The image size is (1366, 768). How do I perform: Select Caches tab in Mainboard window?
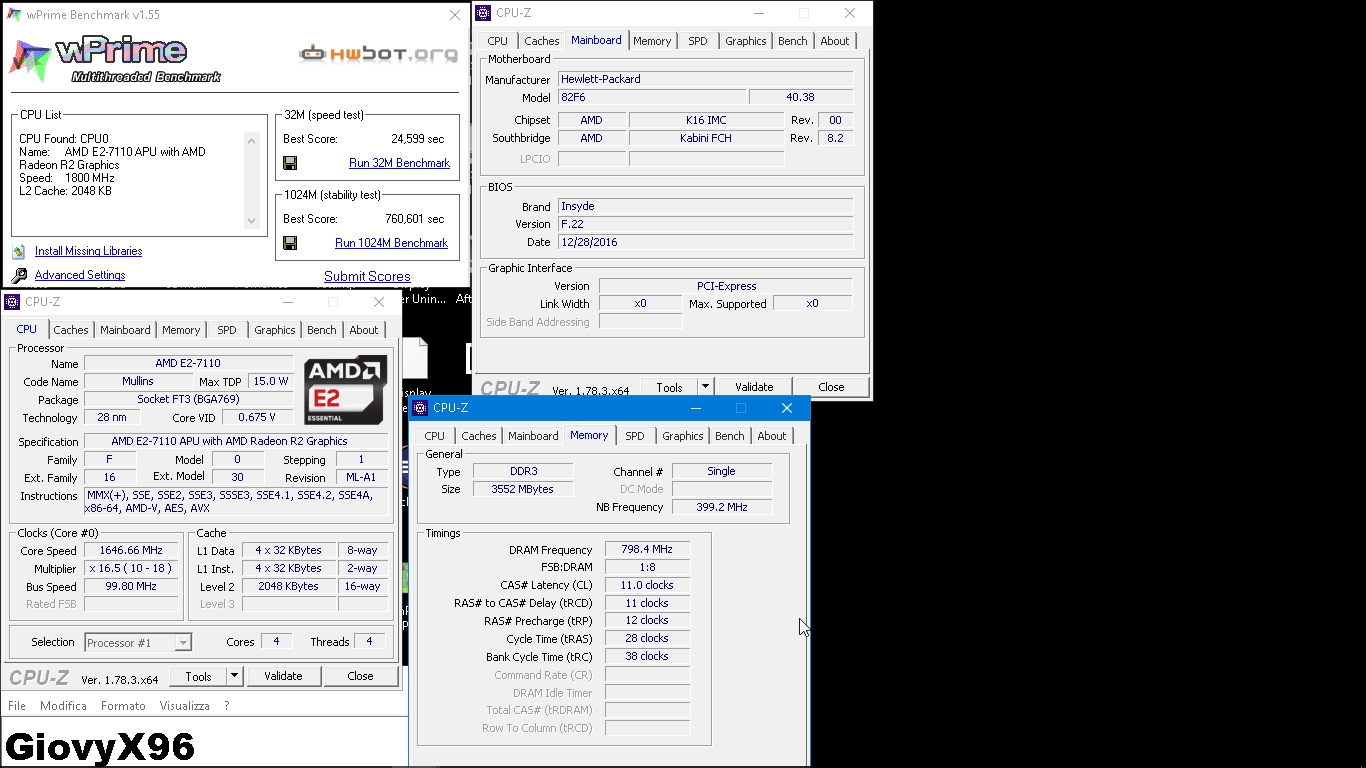click(542, 41)
